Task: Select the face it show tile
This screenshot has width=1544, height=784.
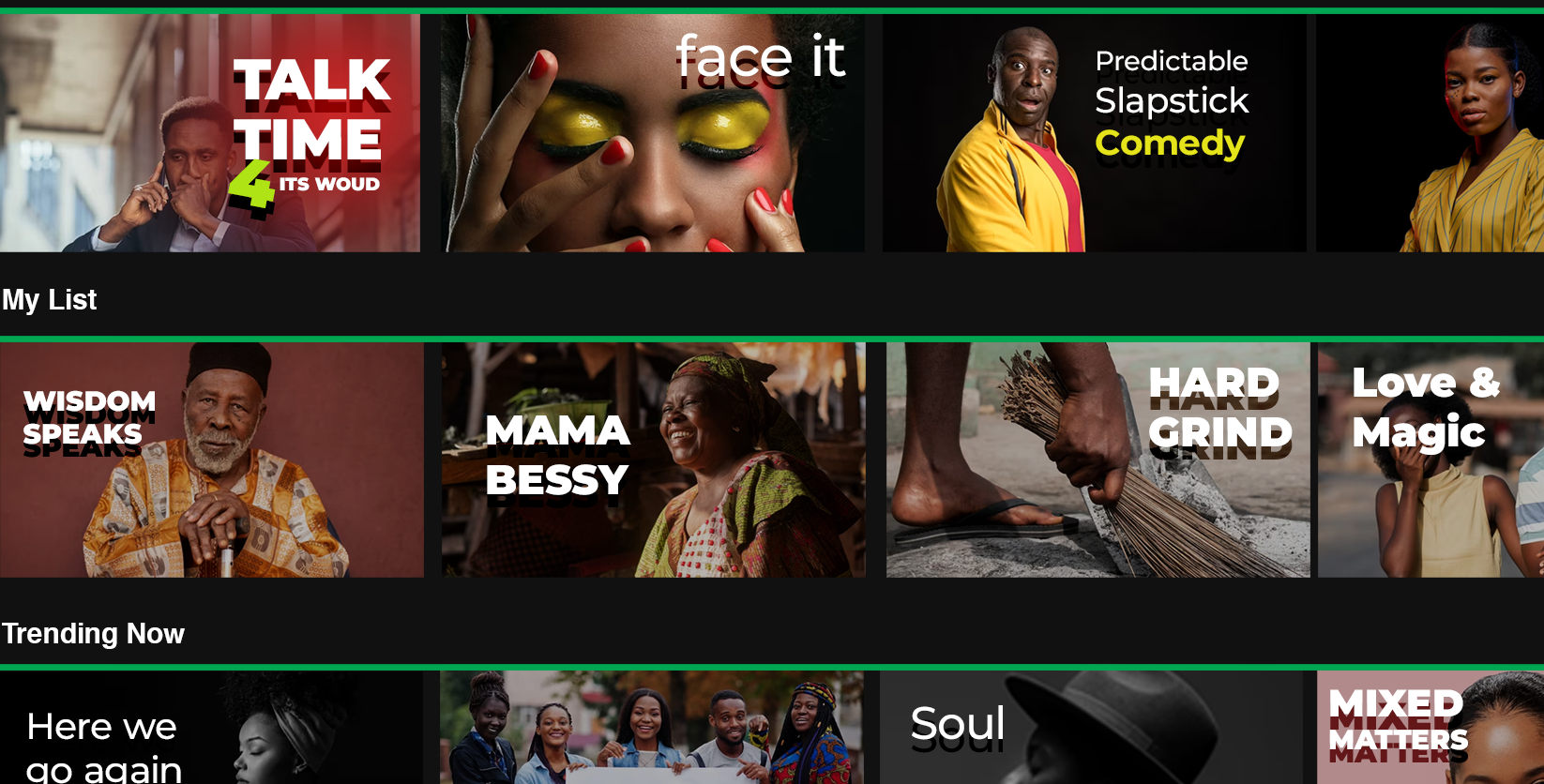Action: pyautogui.click(x=653, y=133)
